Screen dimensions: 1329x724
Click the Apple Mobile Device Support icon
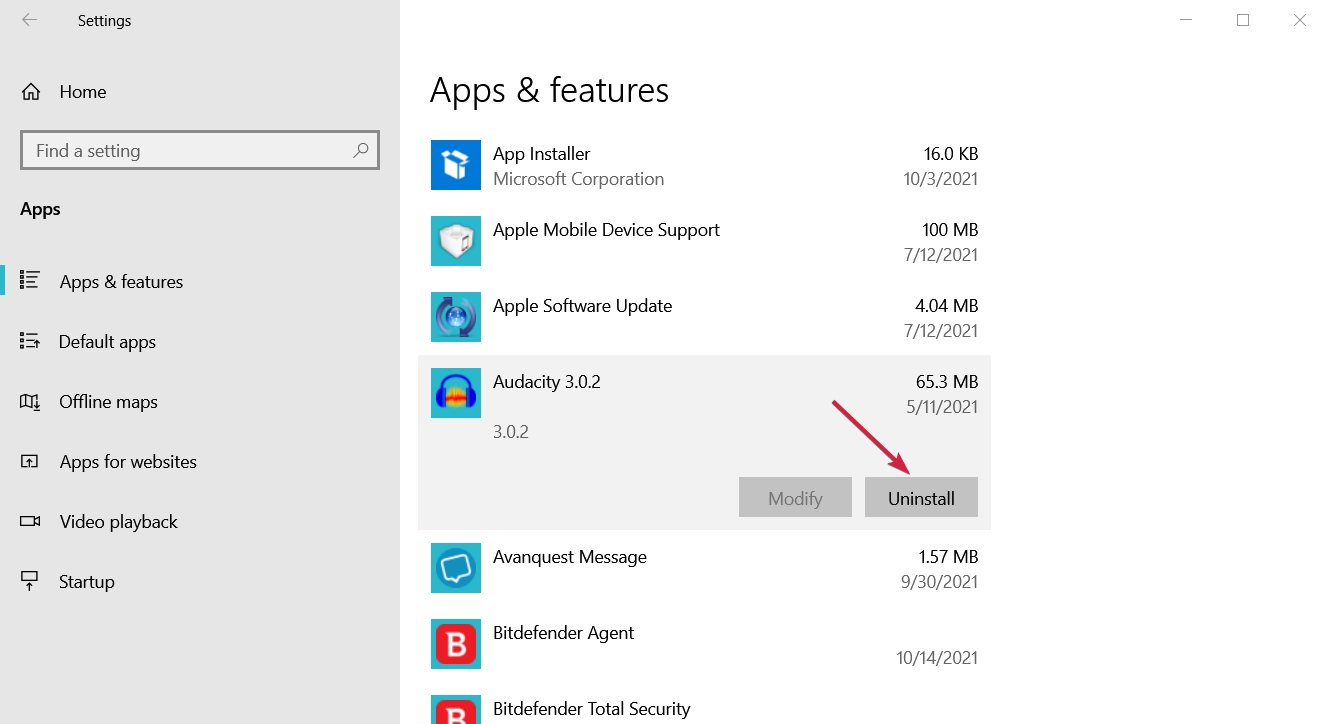click(456, 241)
